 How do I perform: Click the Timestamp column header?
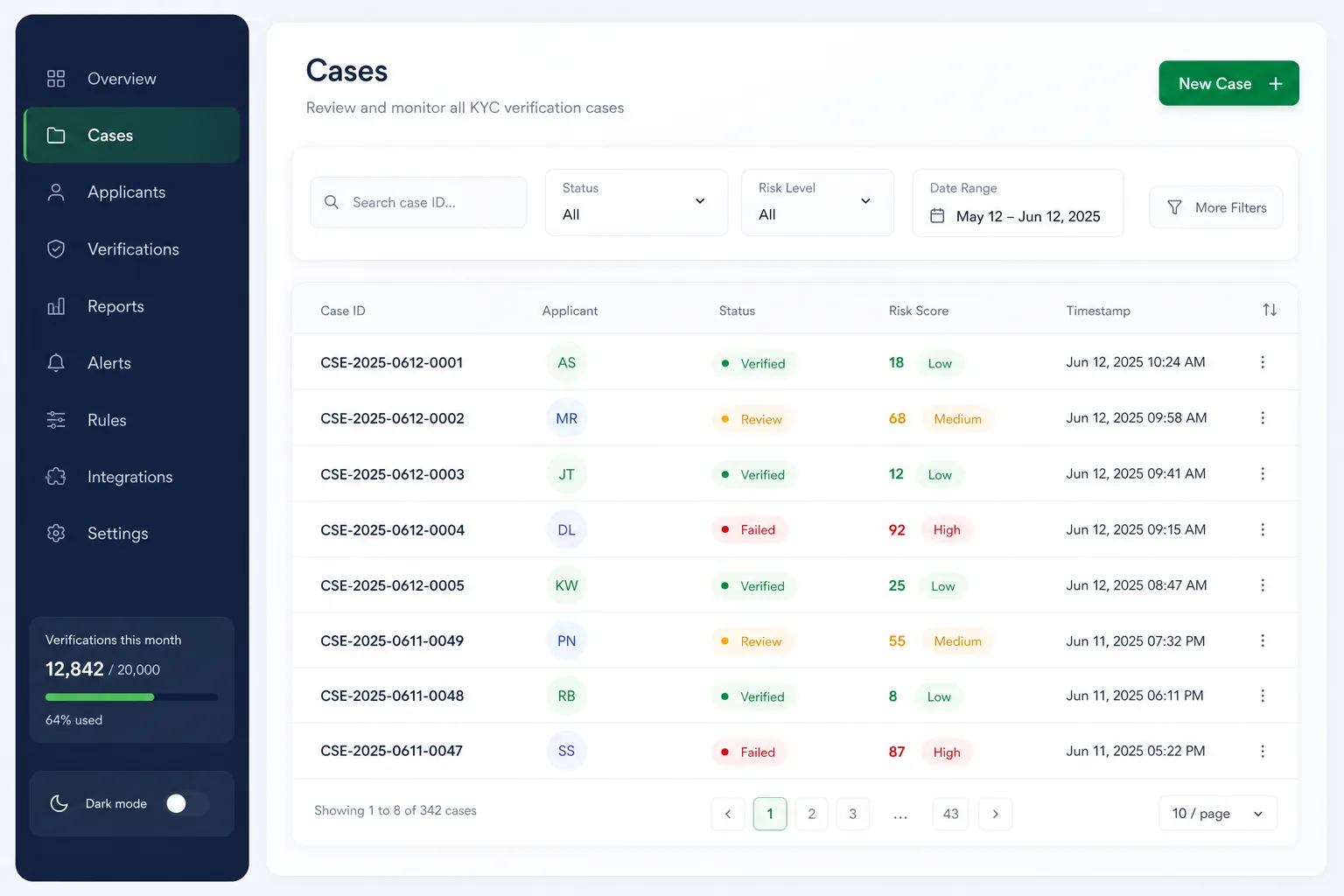(1098, 311)
